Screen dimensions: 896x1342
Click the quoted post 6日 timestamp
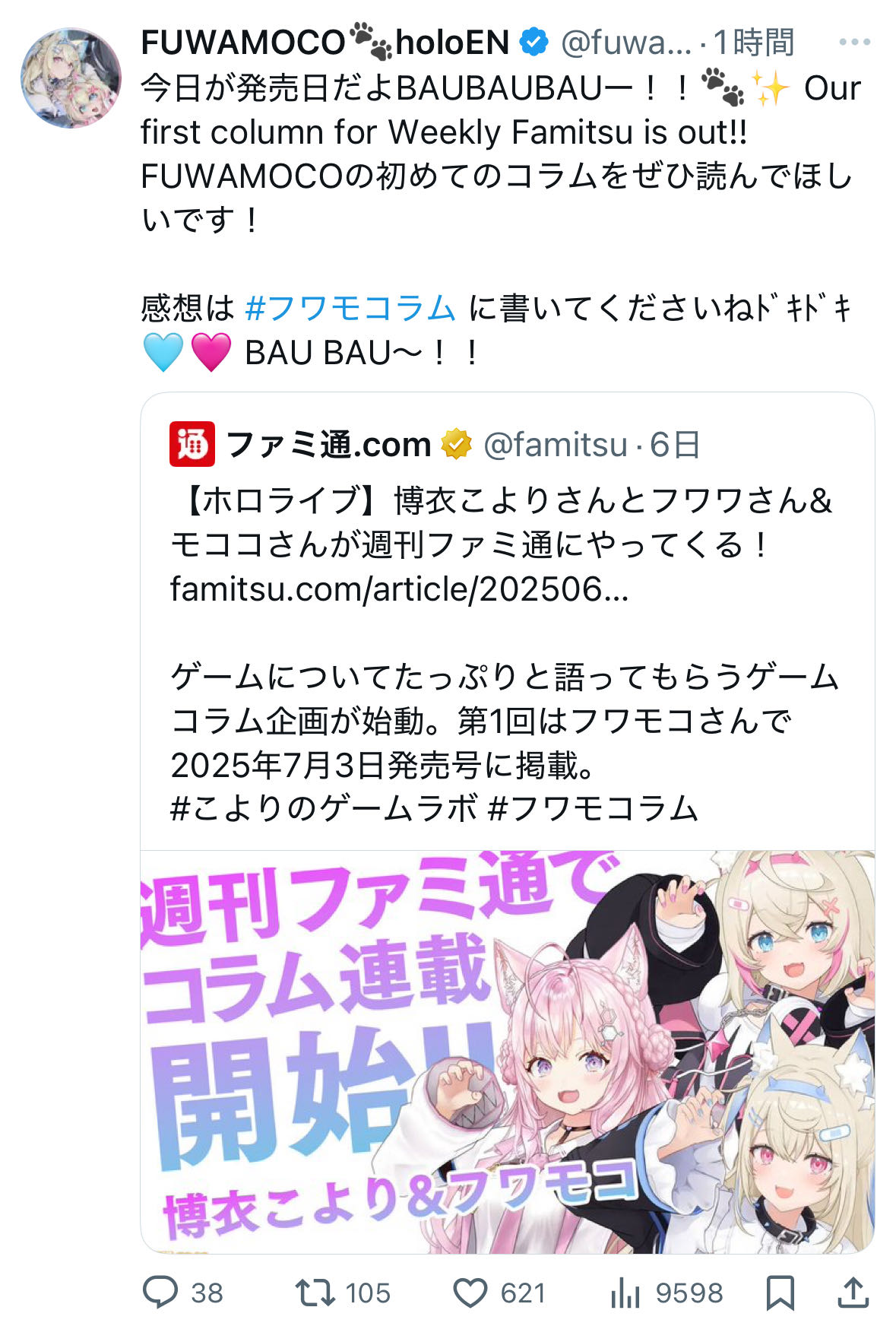(675, 445)
